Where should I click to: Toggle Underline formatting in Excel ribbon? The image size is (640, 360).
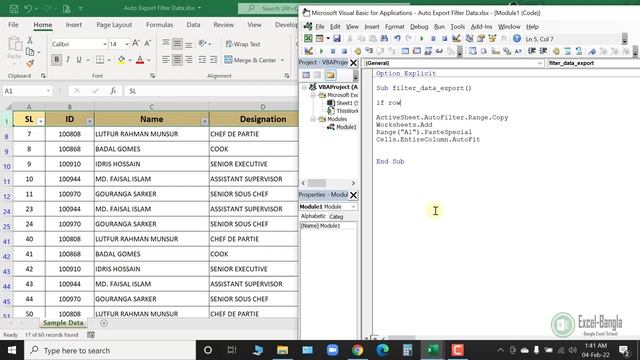click(x=79, y=60)
